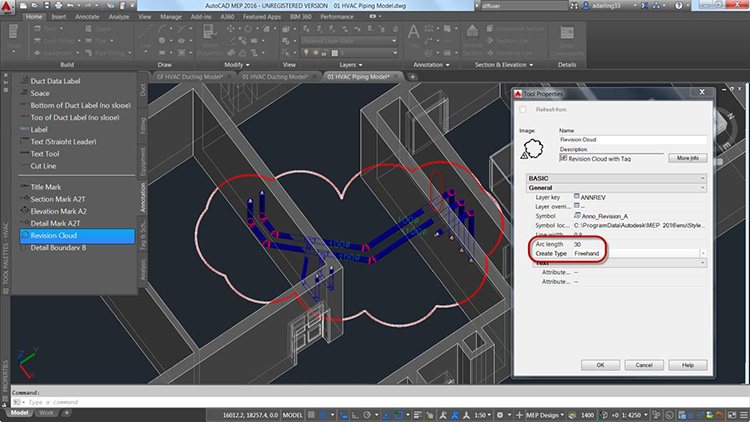The width and height of the screenshot is (750, 422).
Task: Toggle ortho mode in status bar
Action: point(355,415)
